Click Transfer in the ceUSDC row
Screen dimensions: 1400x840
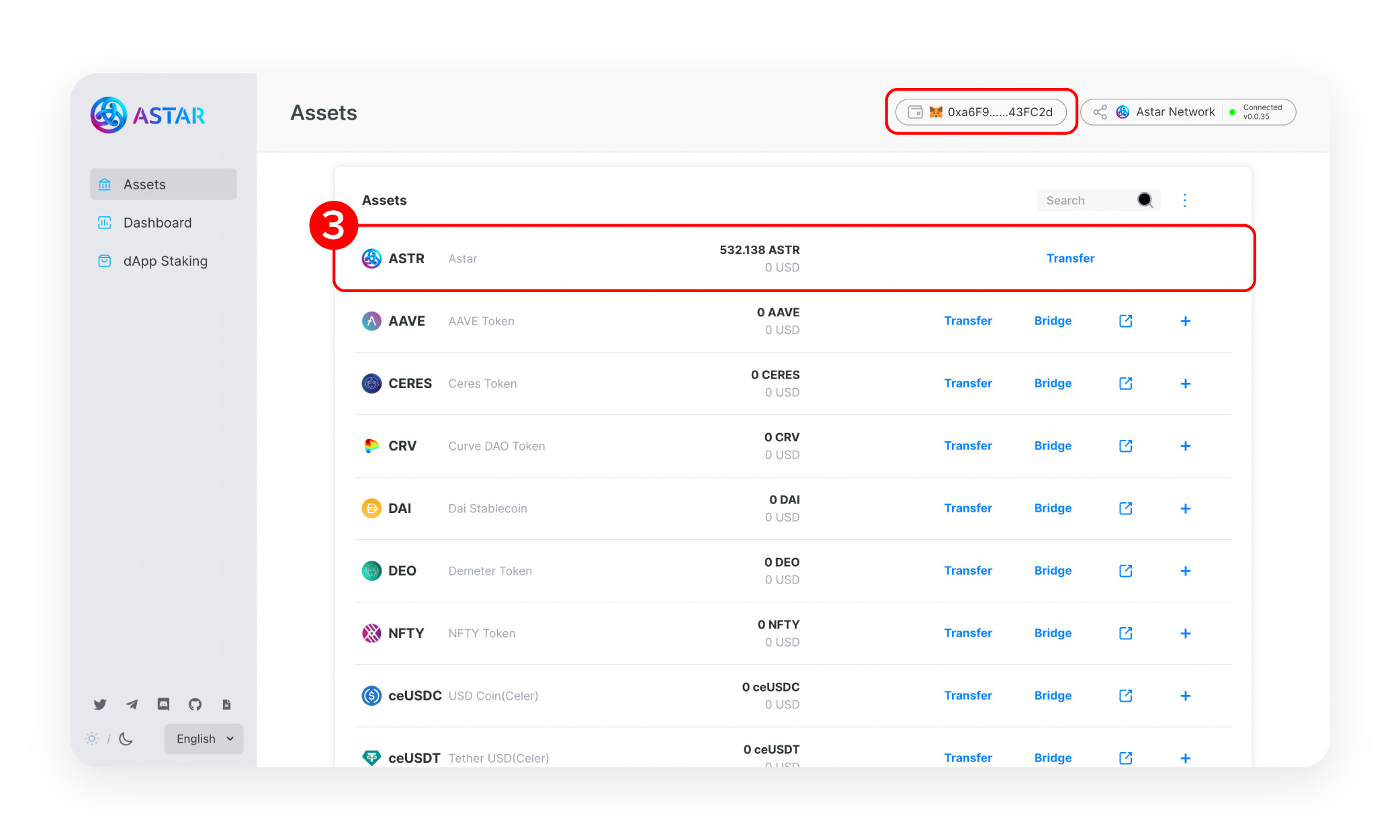(x=968, y=696)
